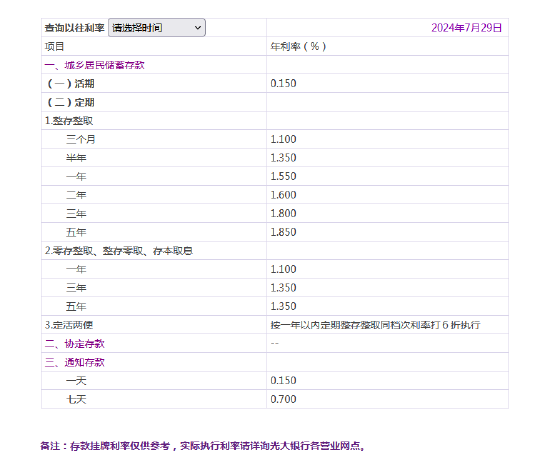Viewport: 550px width, 470px height.
Task: Select the 1.550 rate value
Action: [283, 176]
